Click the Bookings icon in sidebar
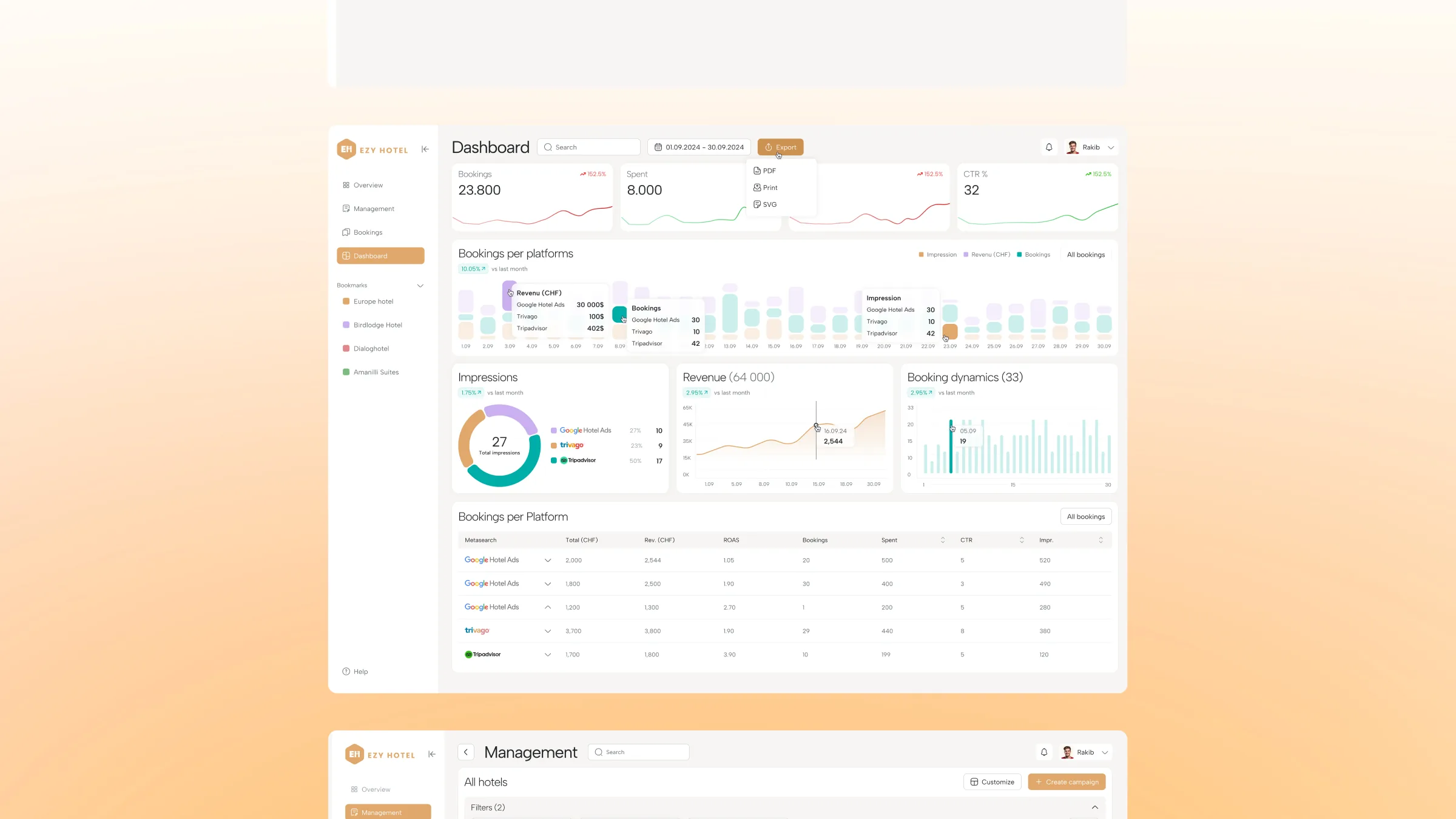 click(346, 232)
